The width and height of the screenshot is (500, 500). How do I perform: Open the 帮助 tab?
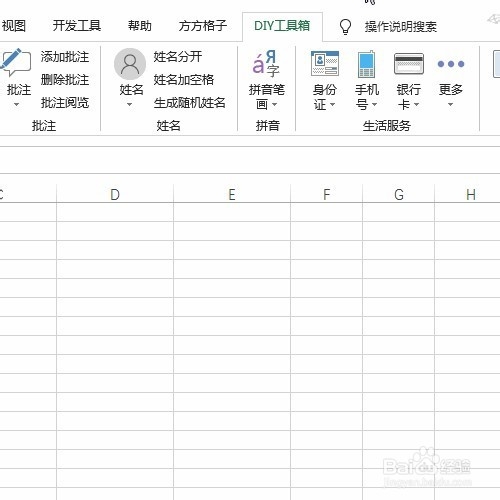point(140,26)
